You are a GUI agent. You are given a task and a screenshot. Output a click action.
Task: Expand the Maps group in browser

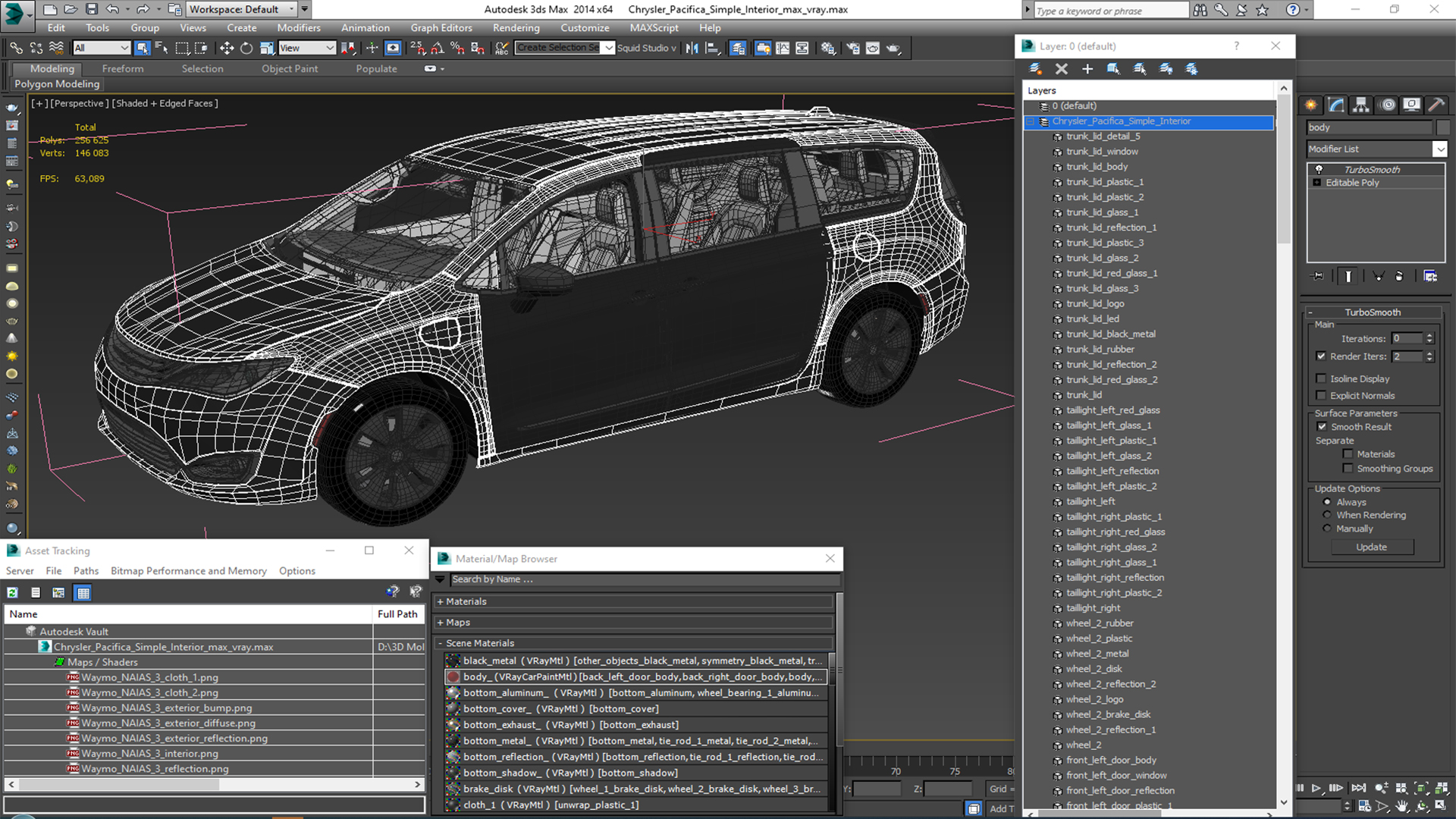click(x=440, y=623)
